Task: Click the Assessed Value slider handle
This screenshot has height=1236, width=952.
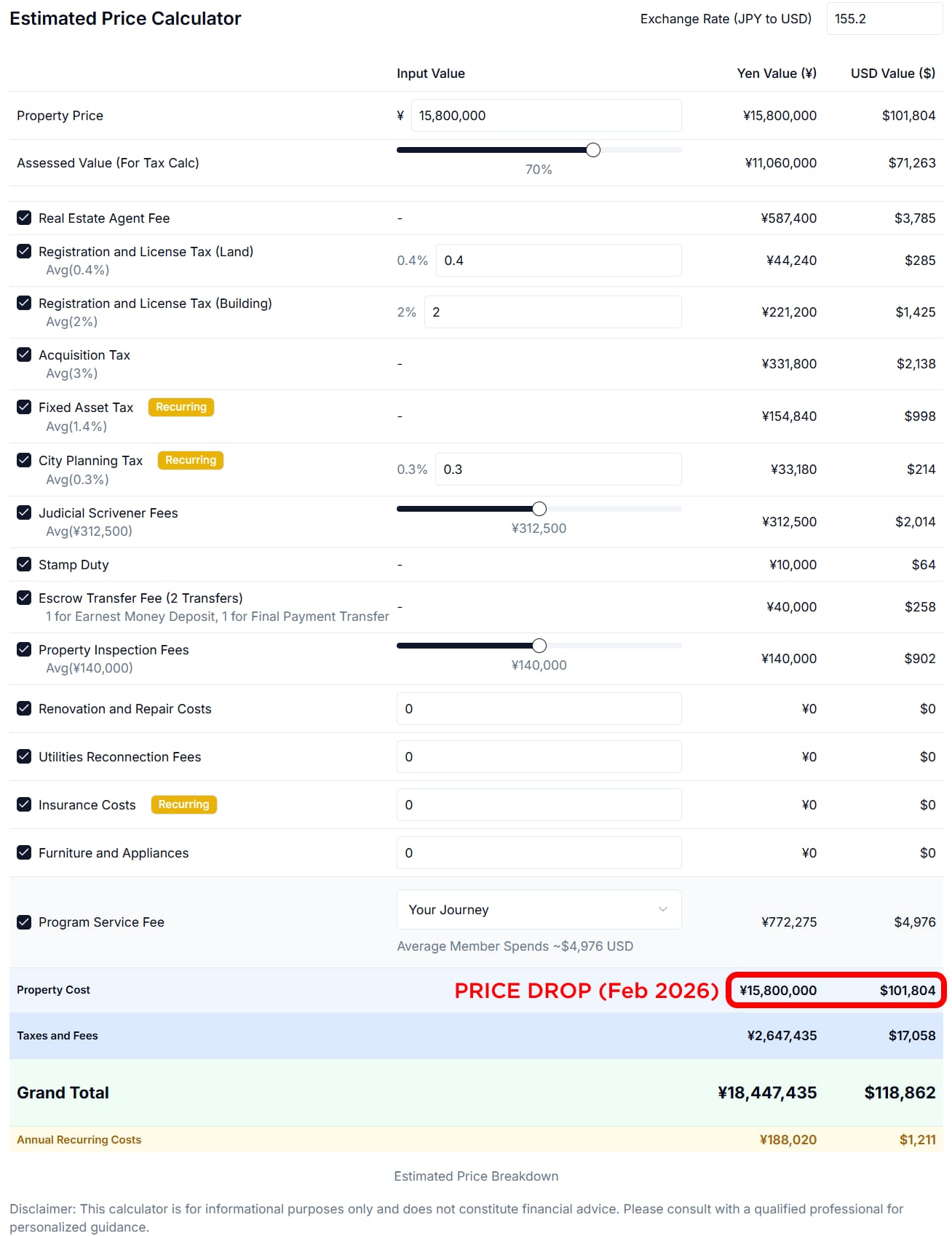Action: pos(593,150)
